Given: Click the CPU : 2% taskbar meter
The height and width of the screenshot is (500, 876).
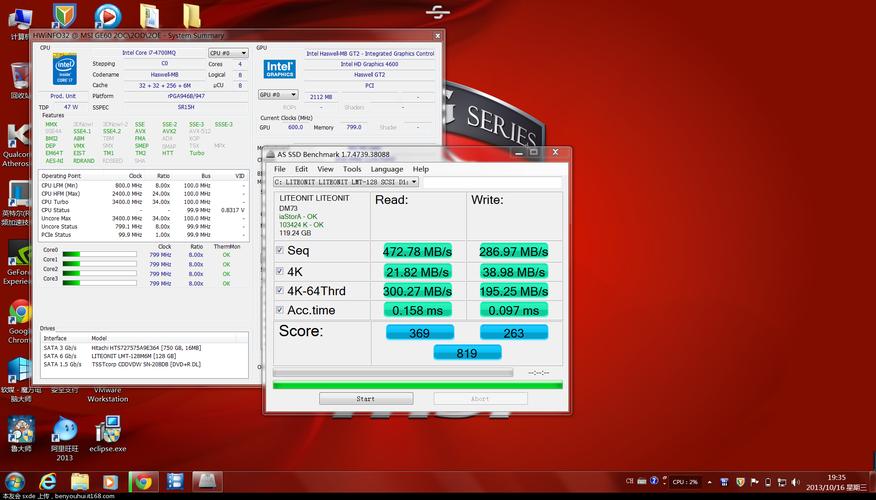Looking at the screenshot, I should click(x=685, y=482).
